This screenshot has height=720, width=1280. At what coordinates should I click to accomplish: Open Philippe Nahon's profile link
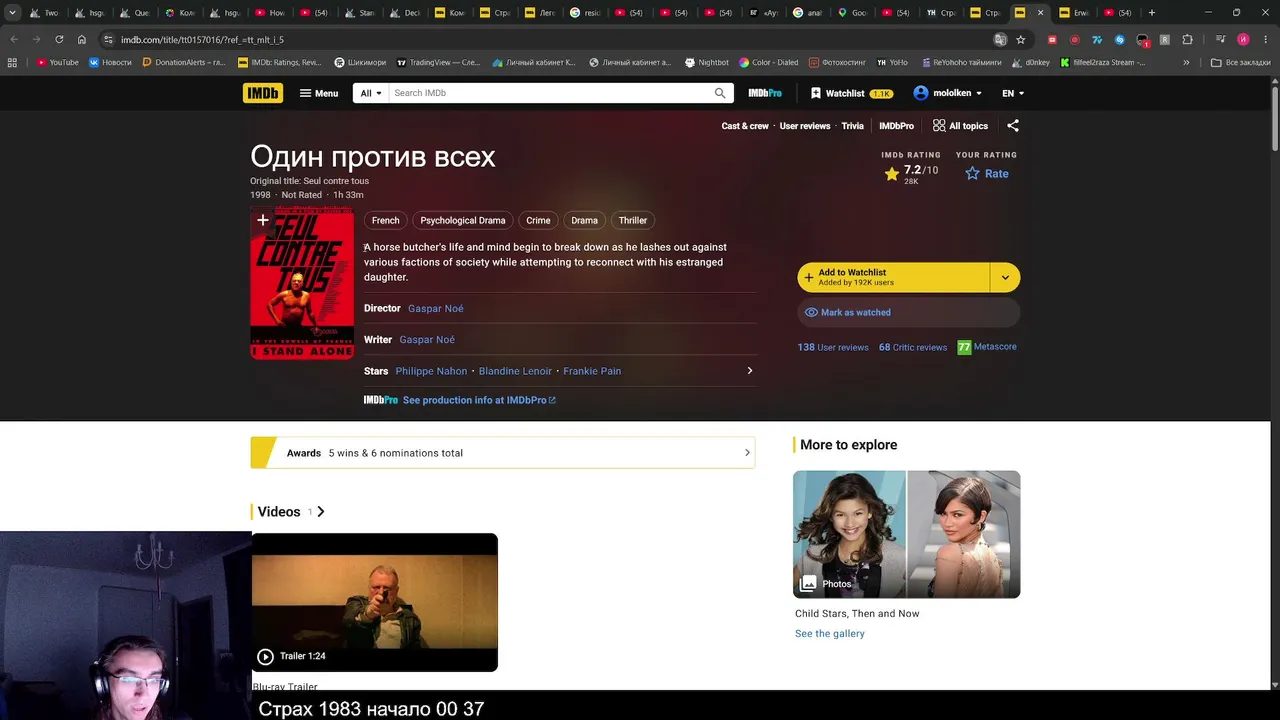point(431,371)
